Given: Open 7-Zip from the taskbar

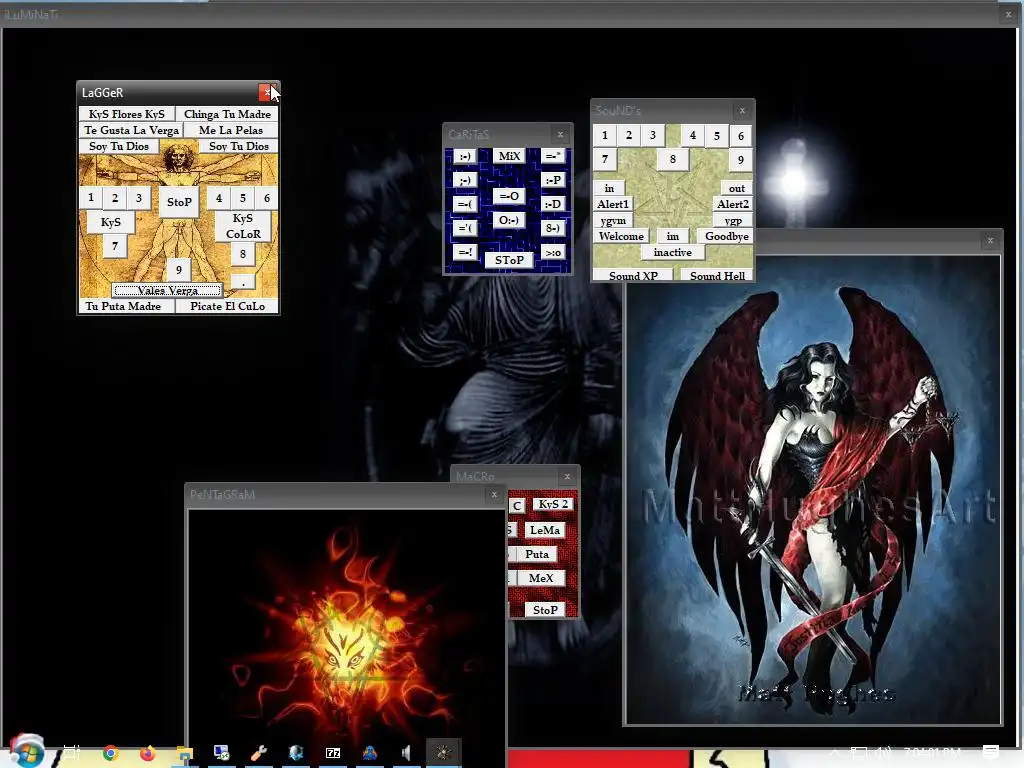Looking at the screenshot, I should coord(333,754).
